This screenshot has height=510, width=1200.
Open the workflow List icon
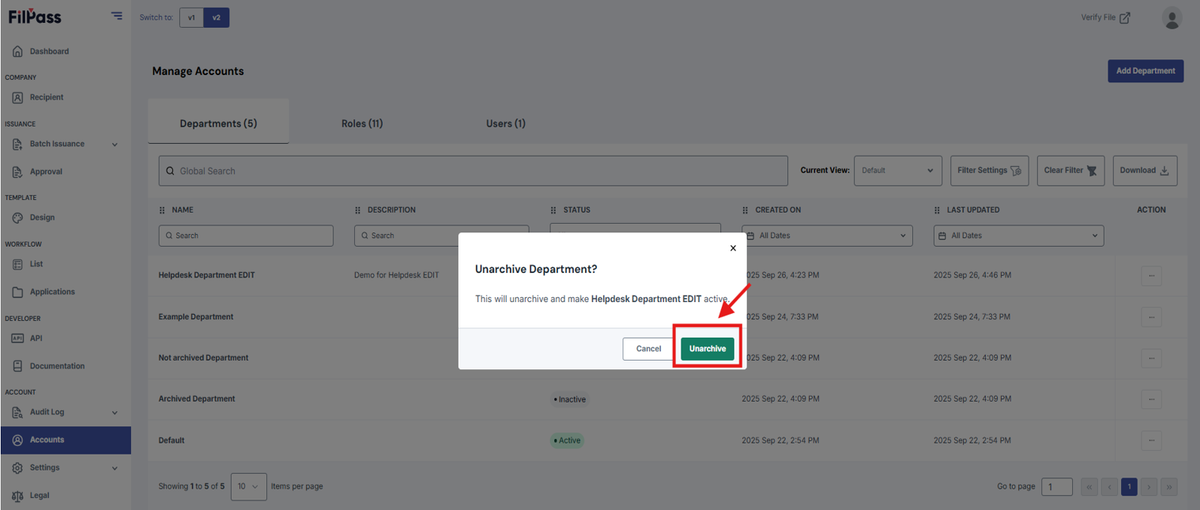[18, 264]
